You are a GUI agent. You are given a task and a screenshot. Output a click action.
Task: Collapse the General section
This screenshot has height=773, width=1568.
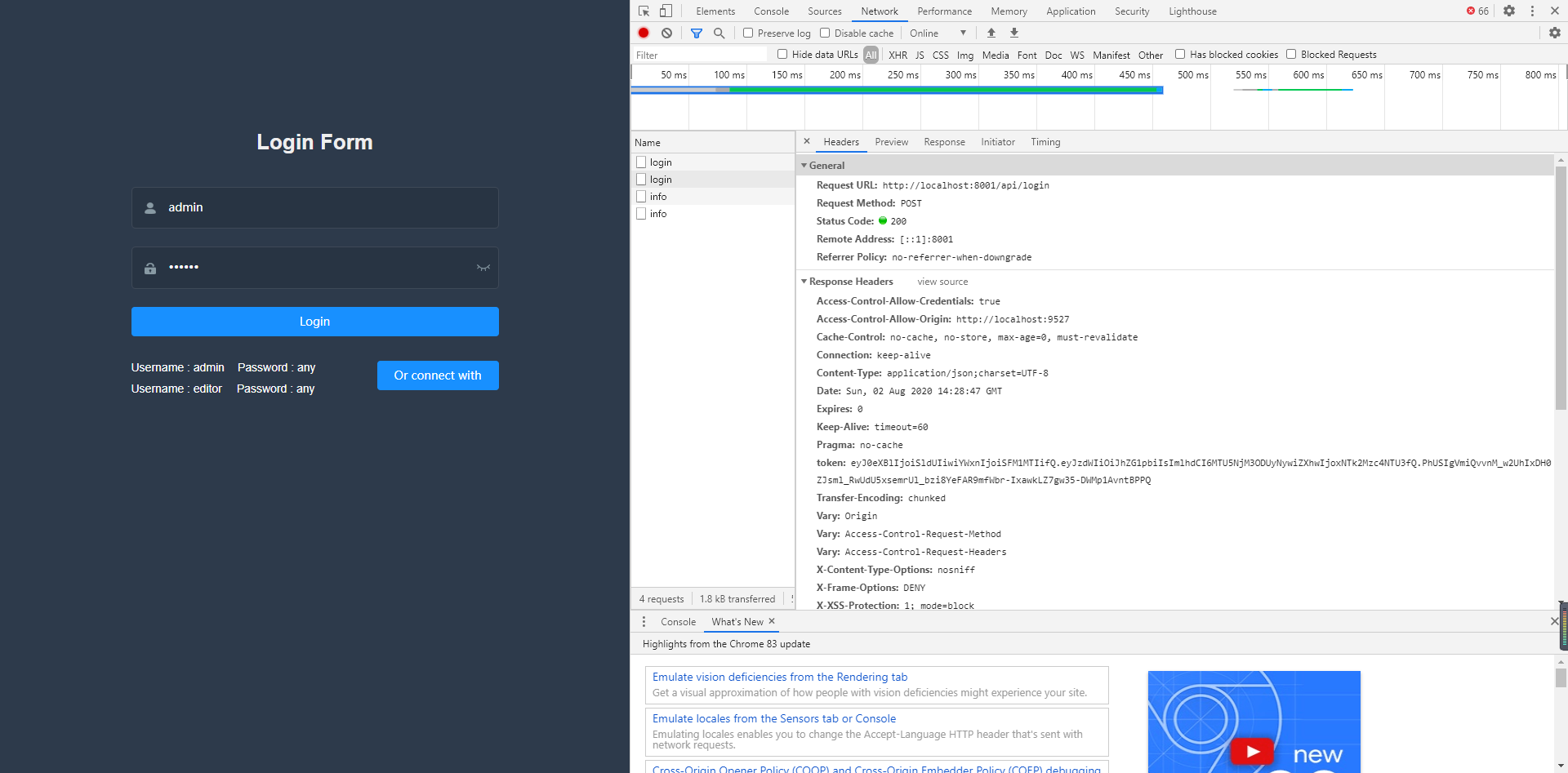pyautogui.click(x=804, y=165)
